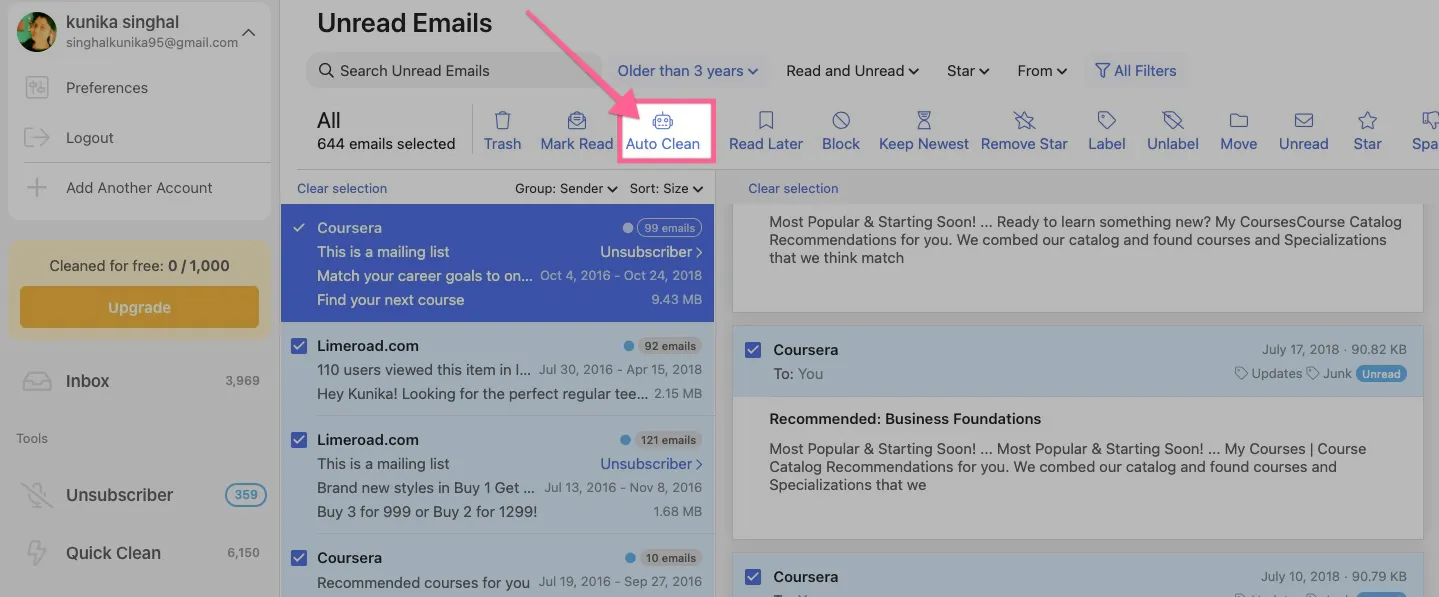Uncheck the Coursera July 17, 2018 email
Screen dimensions: 1439x597
click(753, 350)
